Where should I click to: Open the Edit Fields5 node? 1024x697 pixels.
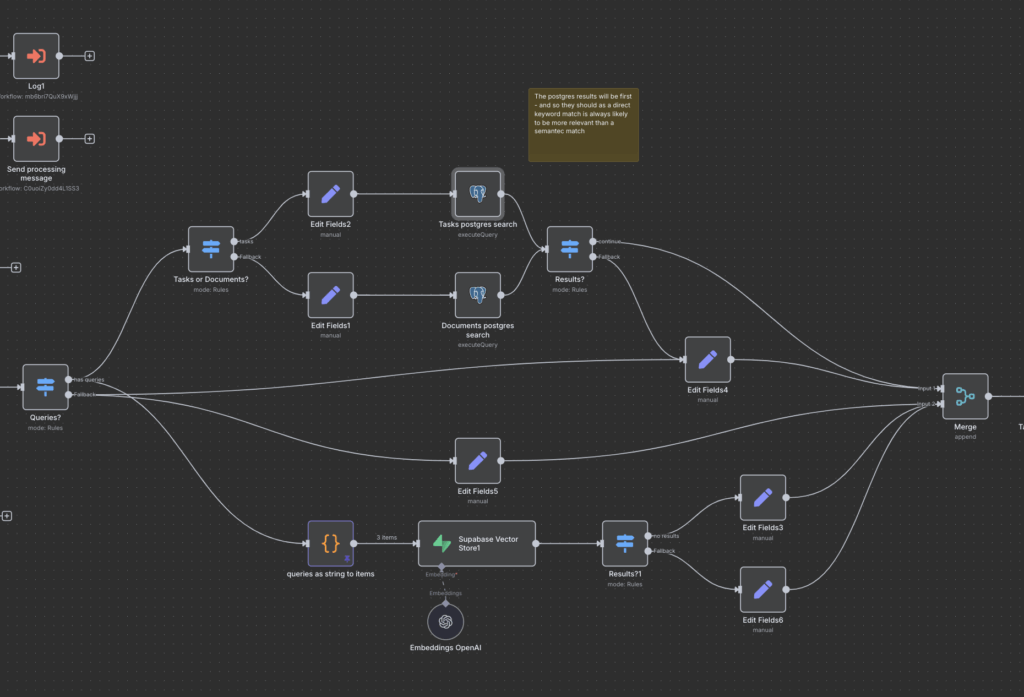tap(477, 461)
